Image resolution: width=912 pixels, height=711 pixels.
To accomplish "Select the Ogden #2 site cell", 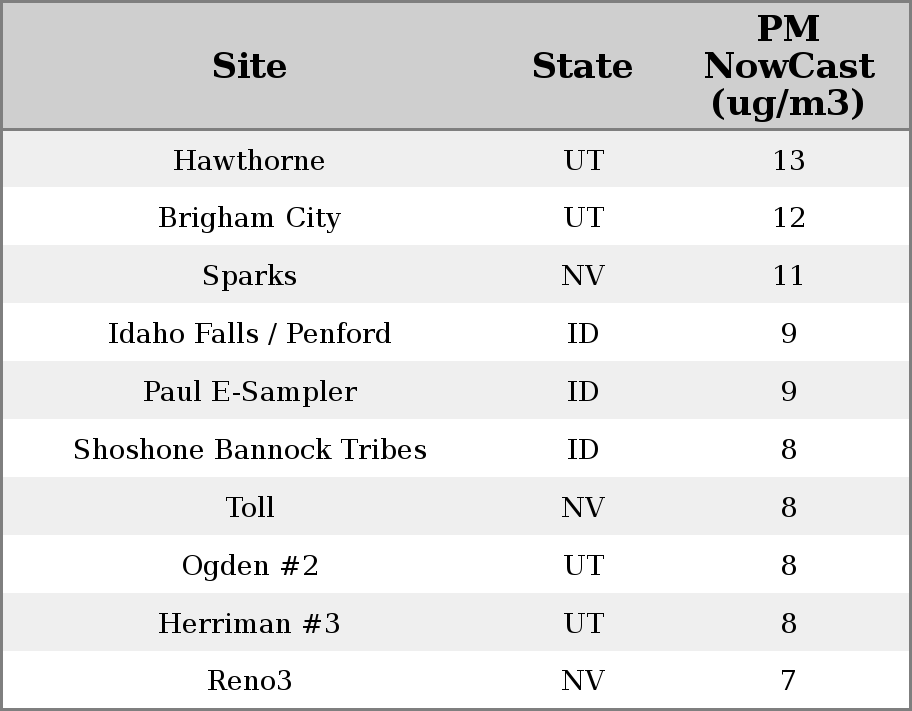I will (x=249, y=566).
